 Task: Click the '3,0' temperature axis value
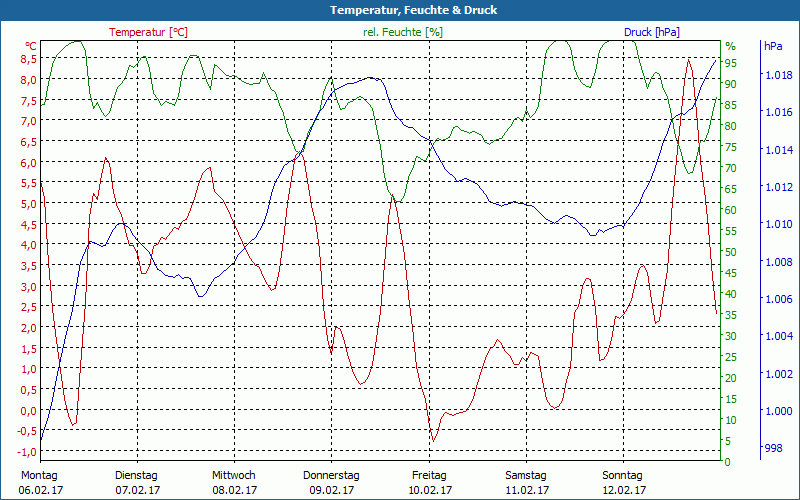coord(29,286)
